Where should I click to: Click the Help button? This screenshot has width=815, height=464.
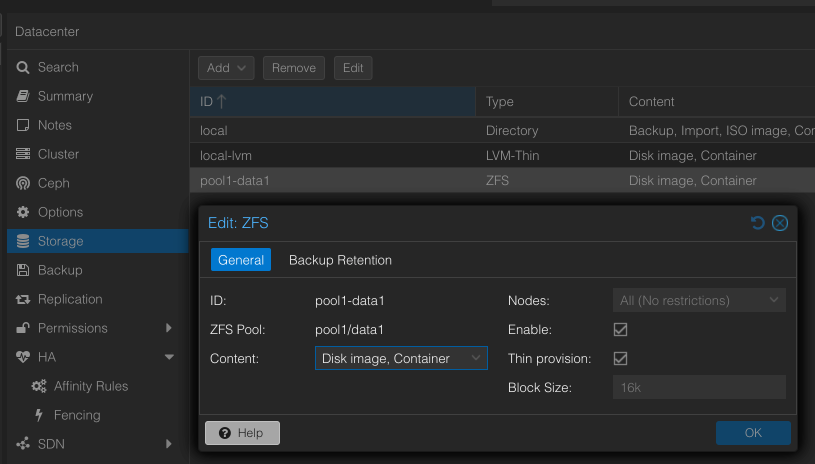pos(242,433)
